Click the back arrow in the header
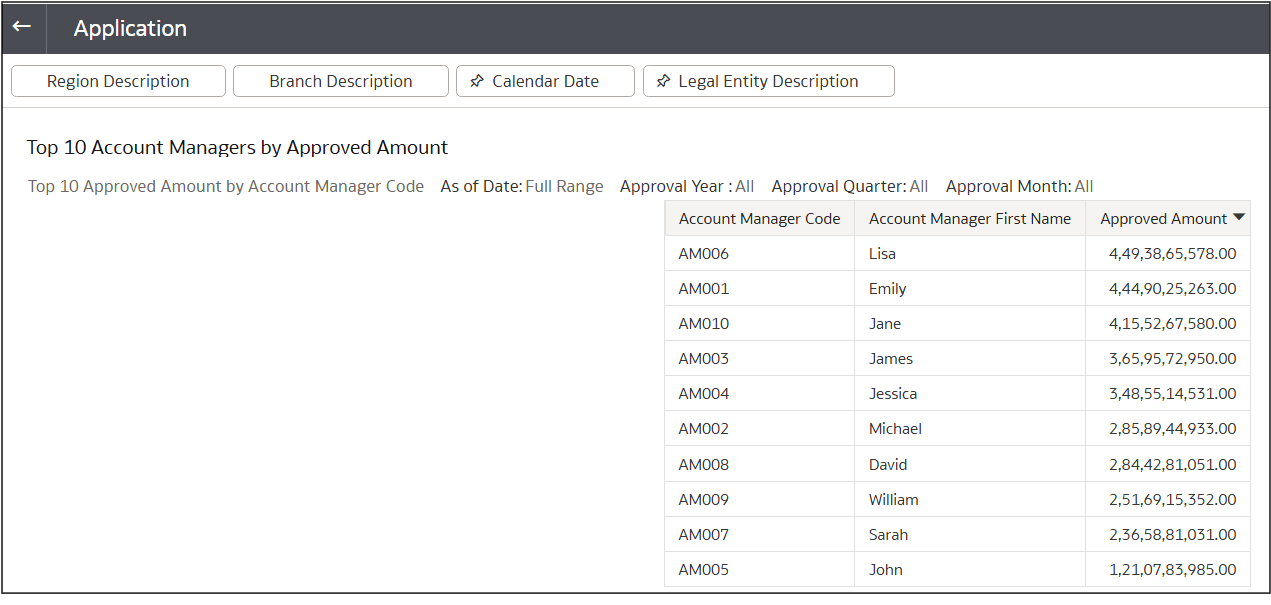The height and width of the screenshot is (605, 1271). coord(22,27)
